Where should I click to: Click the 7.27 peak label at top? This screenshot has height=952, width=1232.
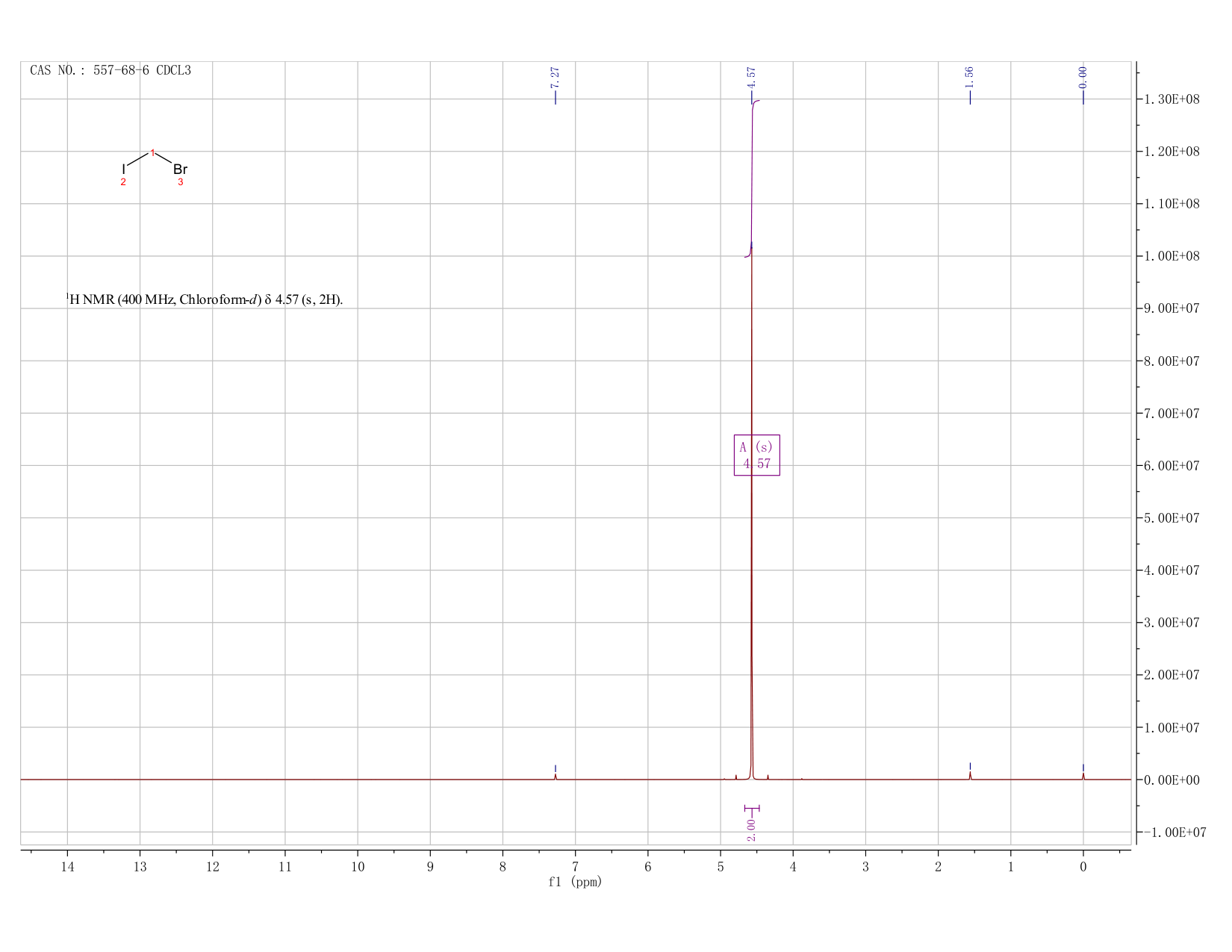555,78
